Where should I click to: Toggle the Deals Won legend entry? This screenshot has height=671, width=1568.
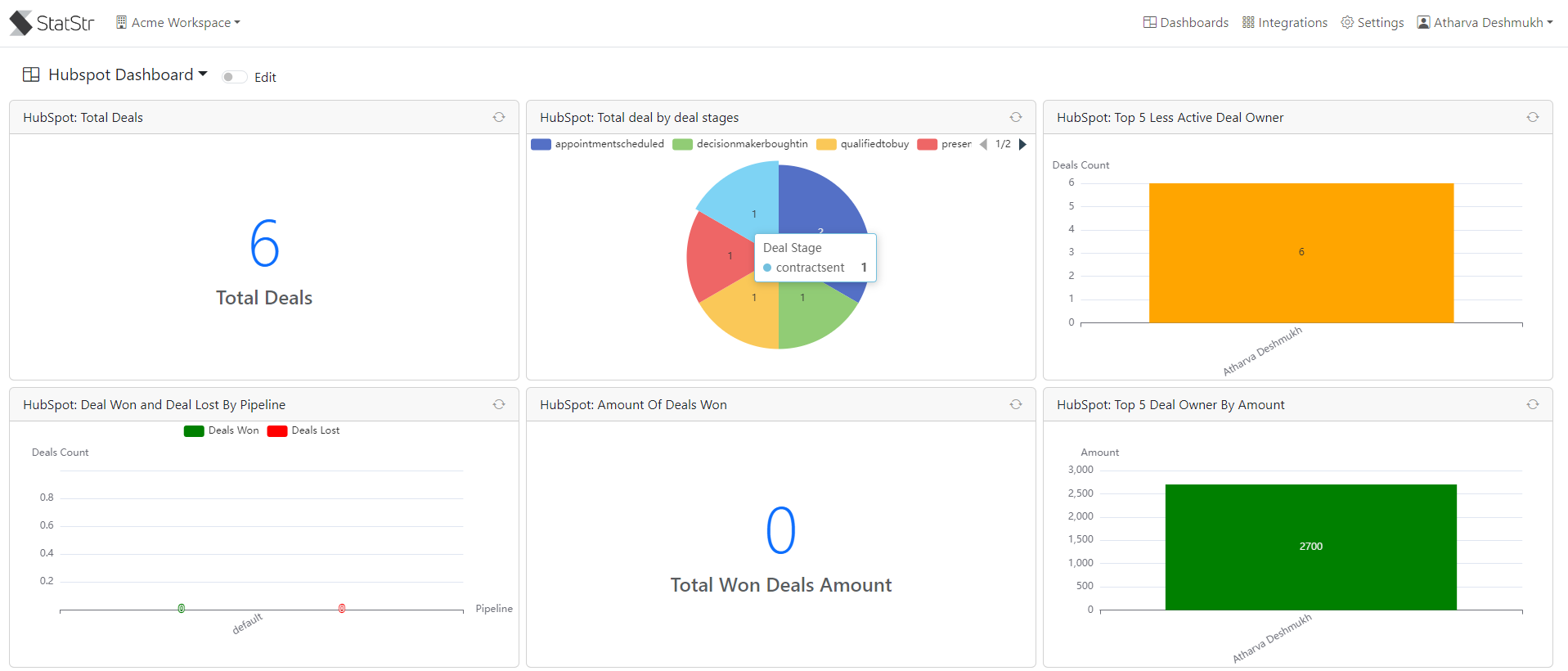coord(221,430)
